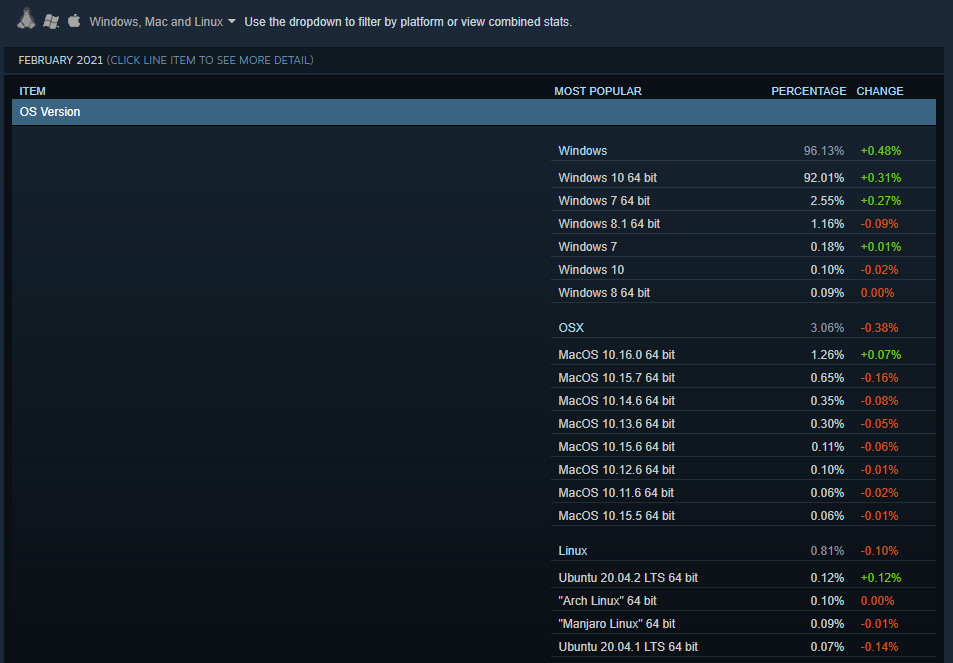The height and width of the screenshot is (663, 953).
Task: Click the MacOS 10.12.6 64 bit row
Action: pyautogui.click(x=743, y=470)
